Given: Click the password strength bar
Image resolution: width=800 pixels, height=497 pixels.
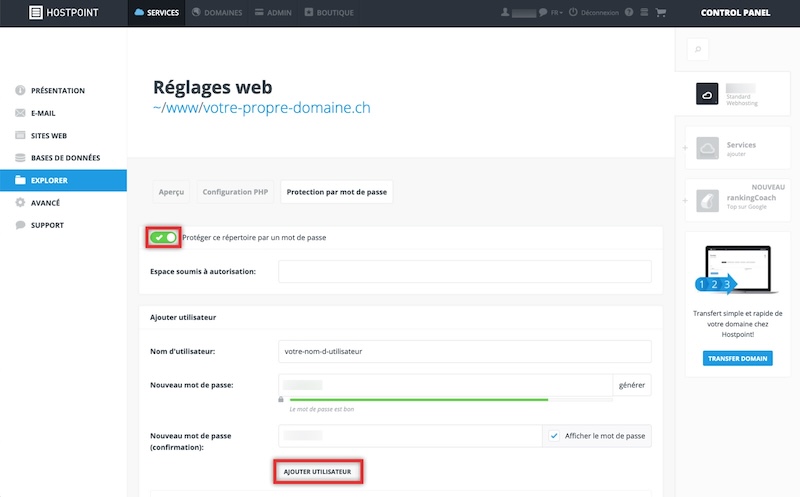Looking at the screenshot, I should [x=451, y=400].
